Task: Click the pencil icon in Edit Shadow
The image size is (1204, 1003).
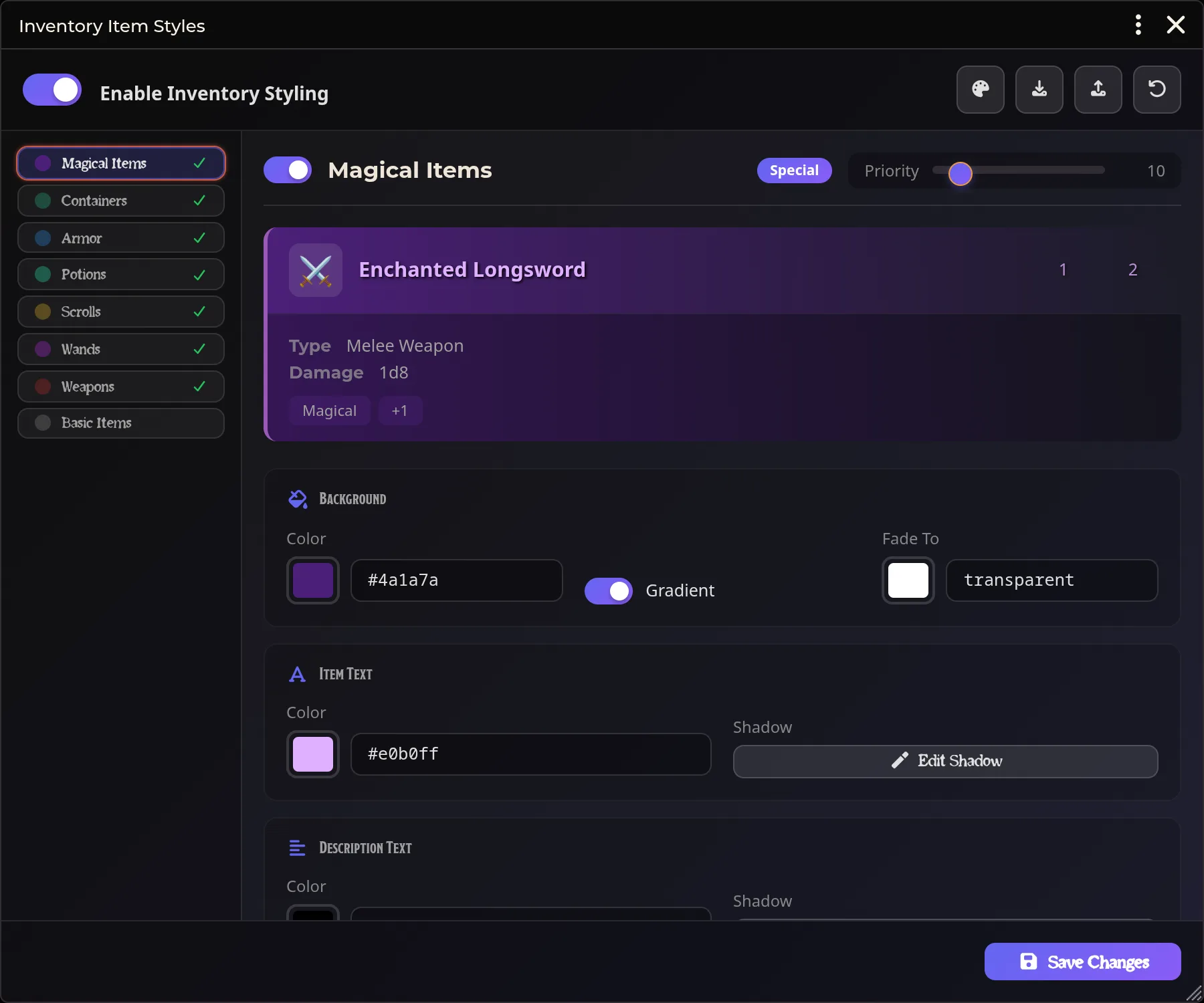Action: pyautogui.click(x=900, y=760)
